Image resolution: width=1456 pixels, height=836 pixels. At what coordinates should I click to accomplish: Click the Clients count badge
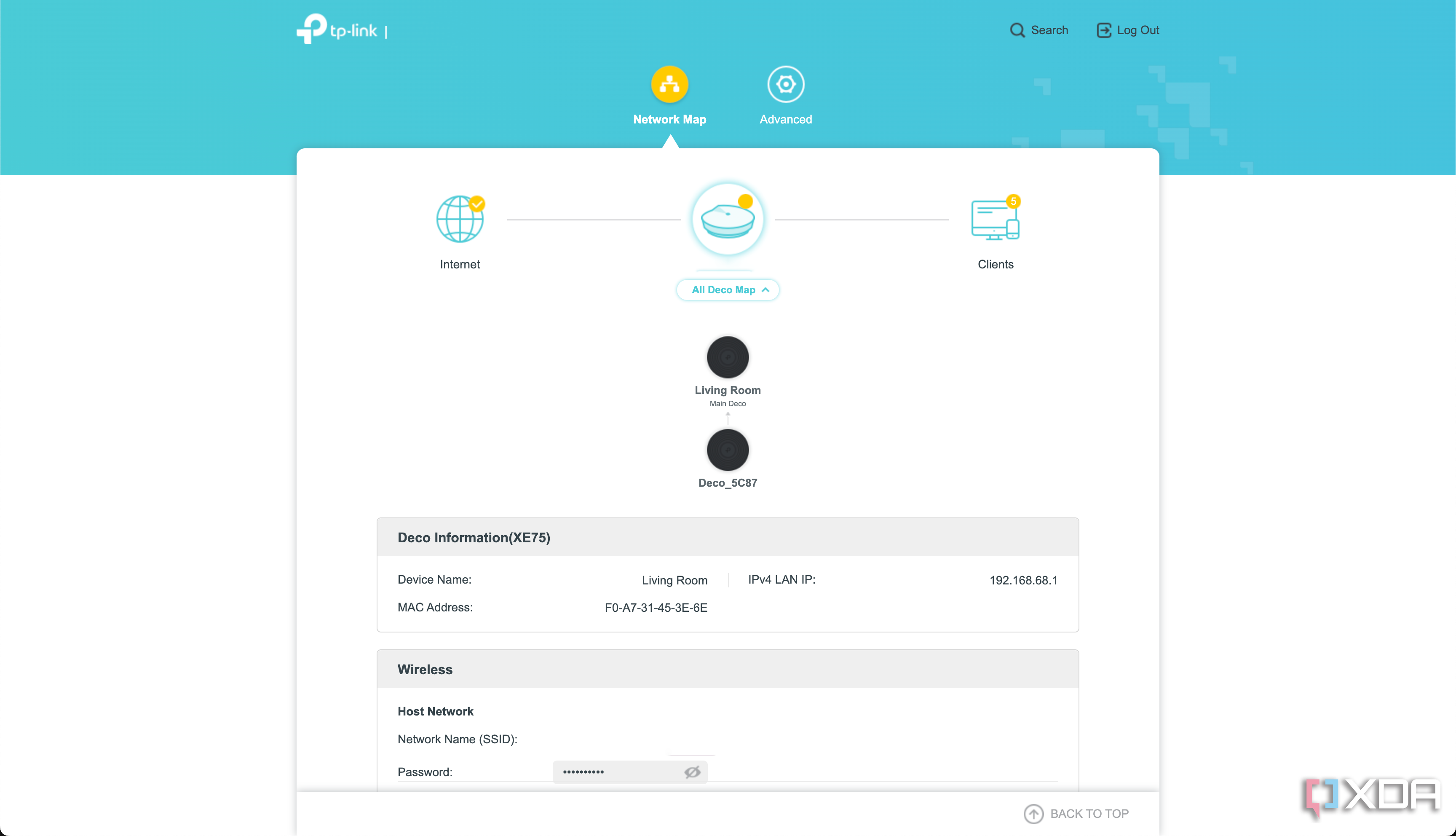click(1013, 201)
